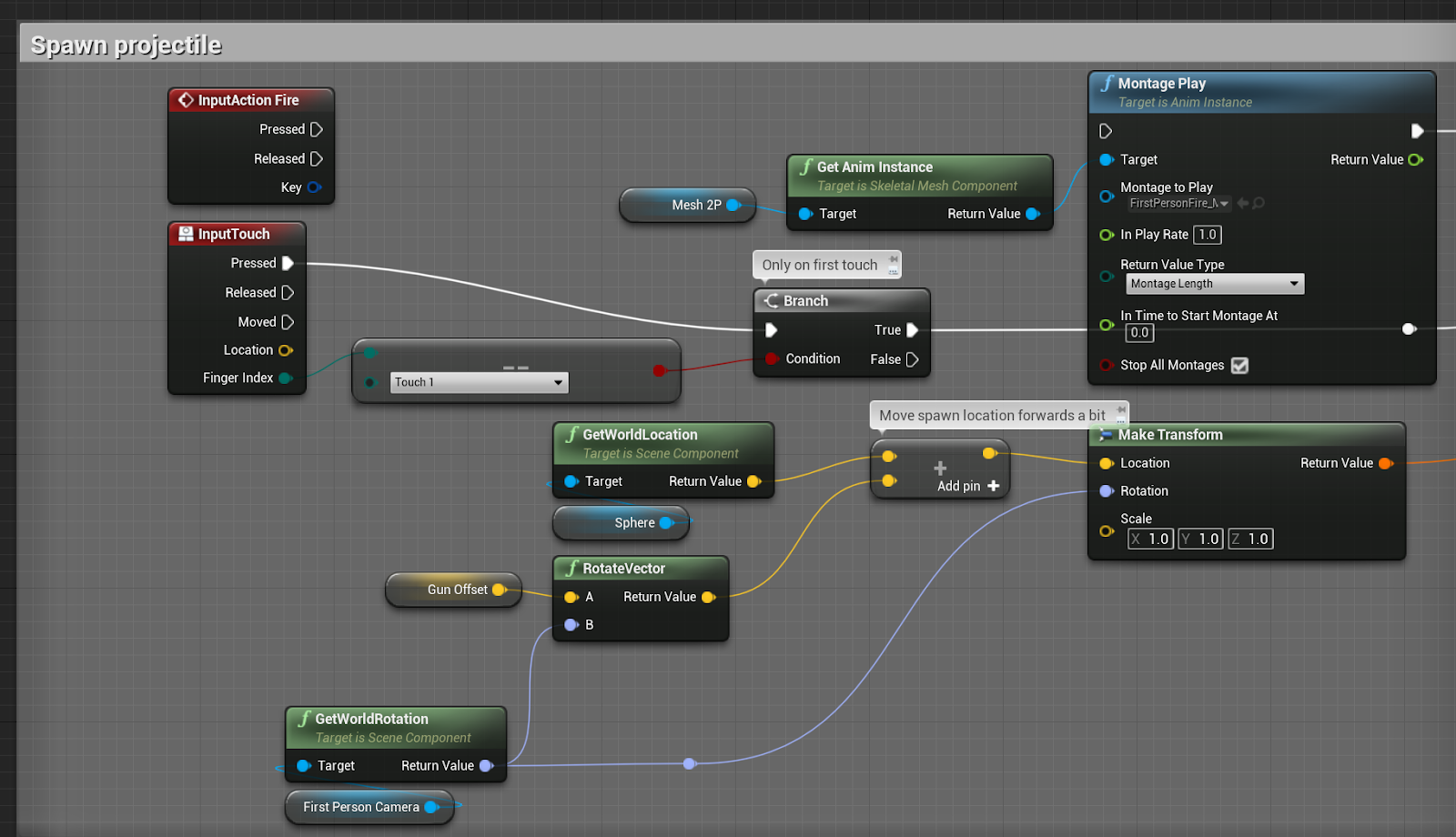1456x837 pixels.
Task: Click Return Value pin on RotateVector
Action: (708, 597)
